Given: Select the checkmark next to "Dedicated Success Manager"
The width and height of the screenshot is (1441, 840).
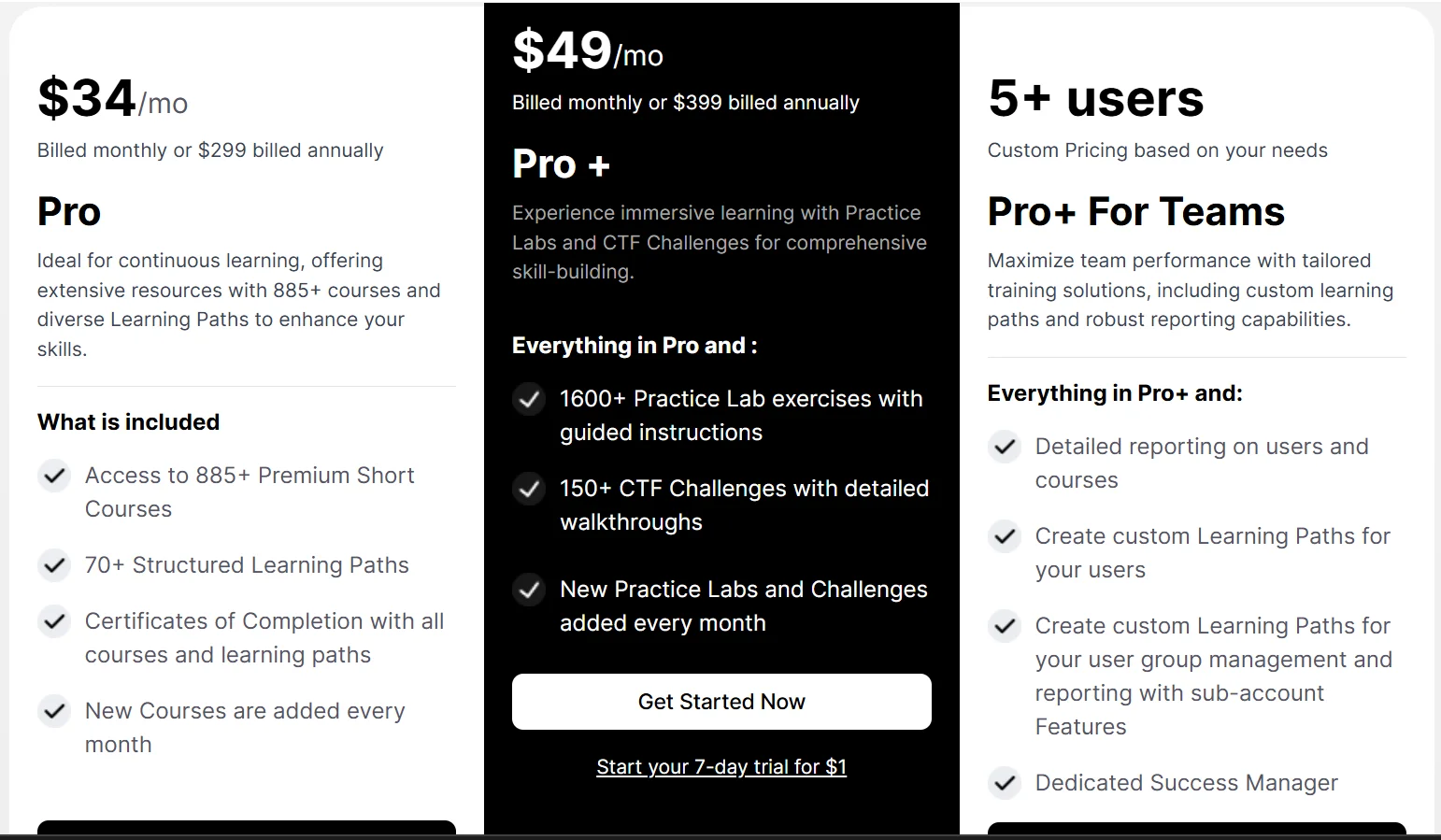Looking at the screenshot, I should click(x=1005, y=783).
